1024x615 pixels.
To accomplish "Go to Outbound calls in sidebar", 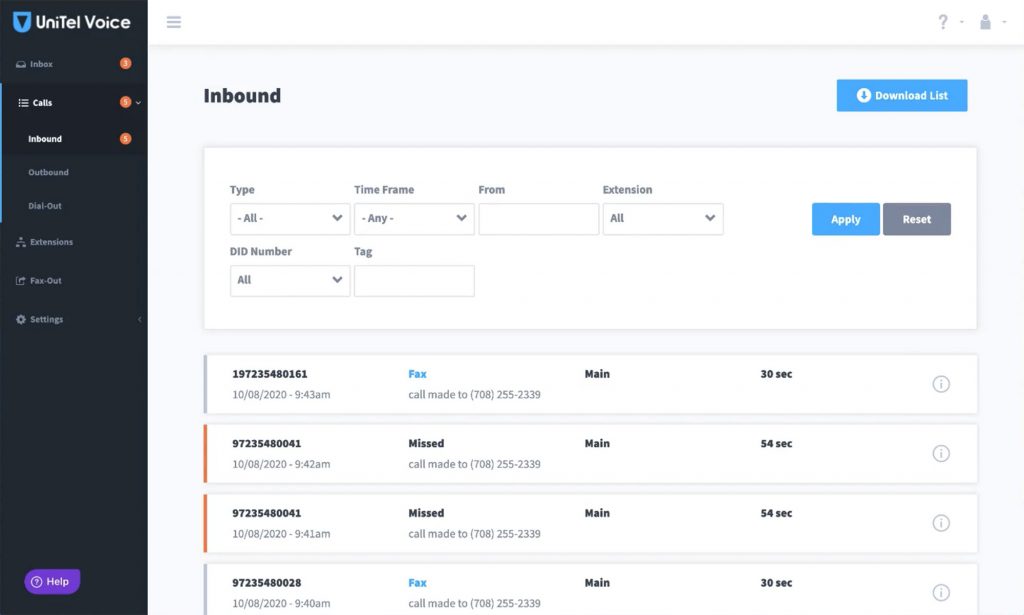I will 48,172.
